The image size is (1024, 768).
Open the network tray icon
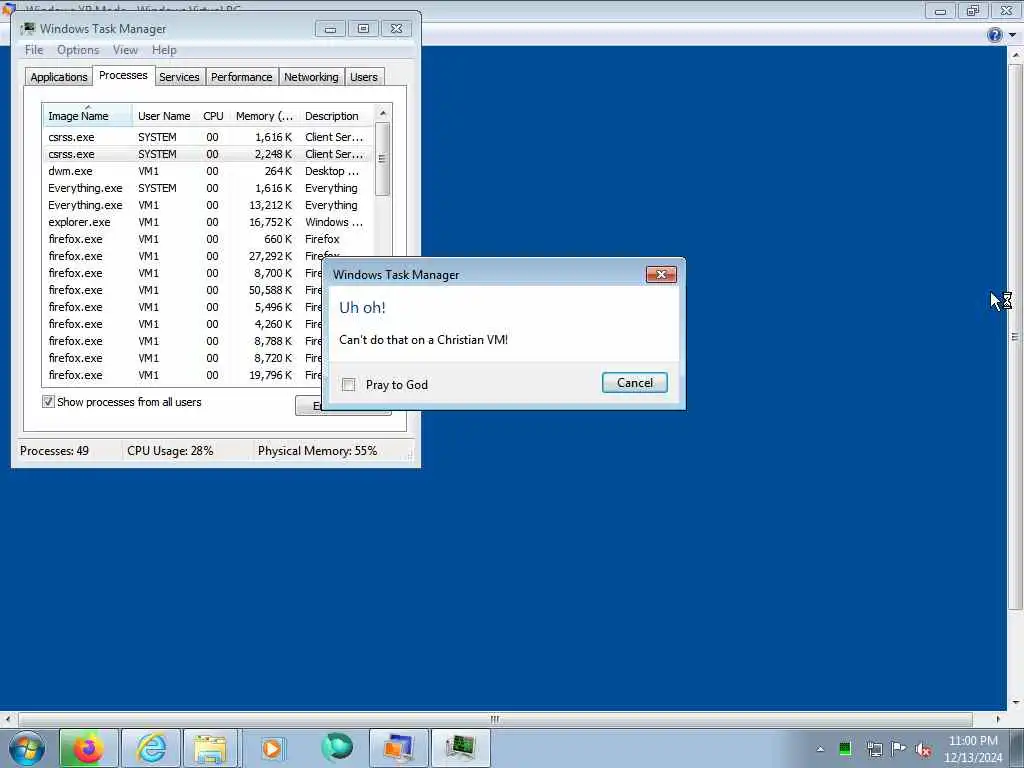click(x=874, y=749)
